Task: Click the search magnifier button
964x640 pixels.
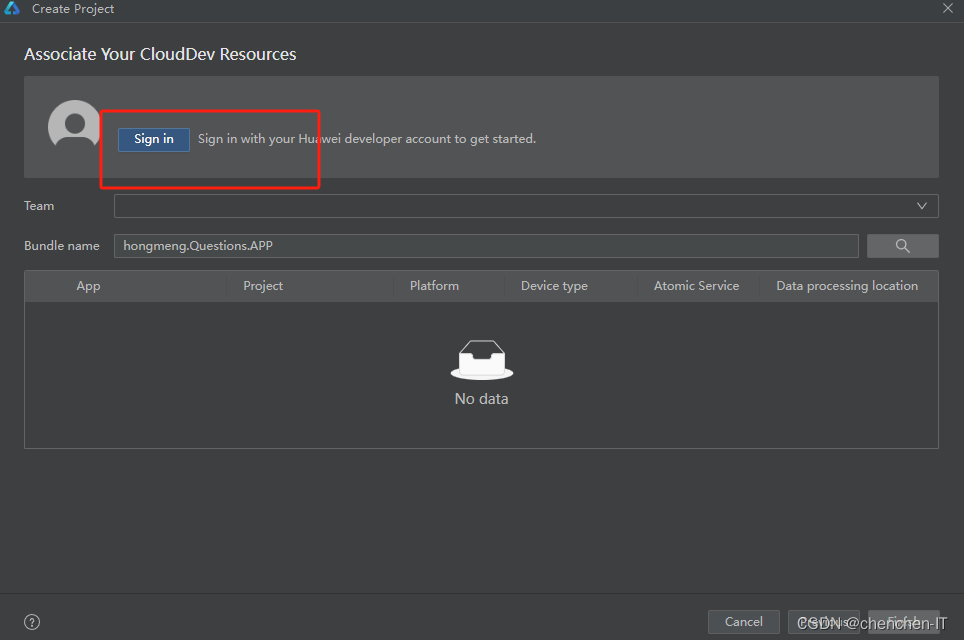Action: pos(902,246)
